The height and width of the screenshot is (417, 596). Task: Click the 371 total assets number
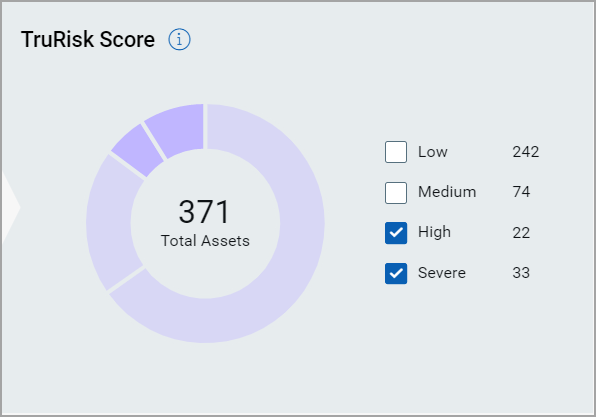click(x=204, y=212)
